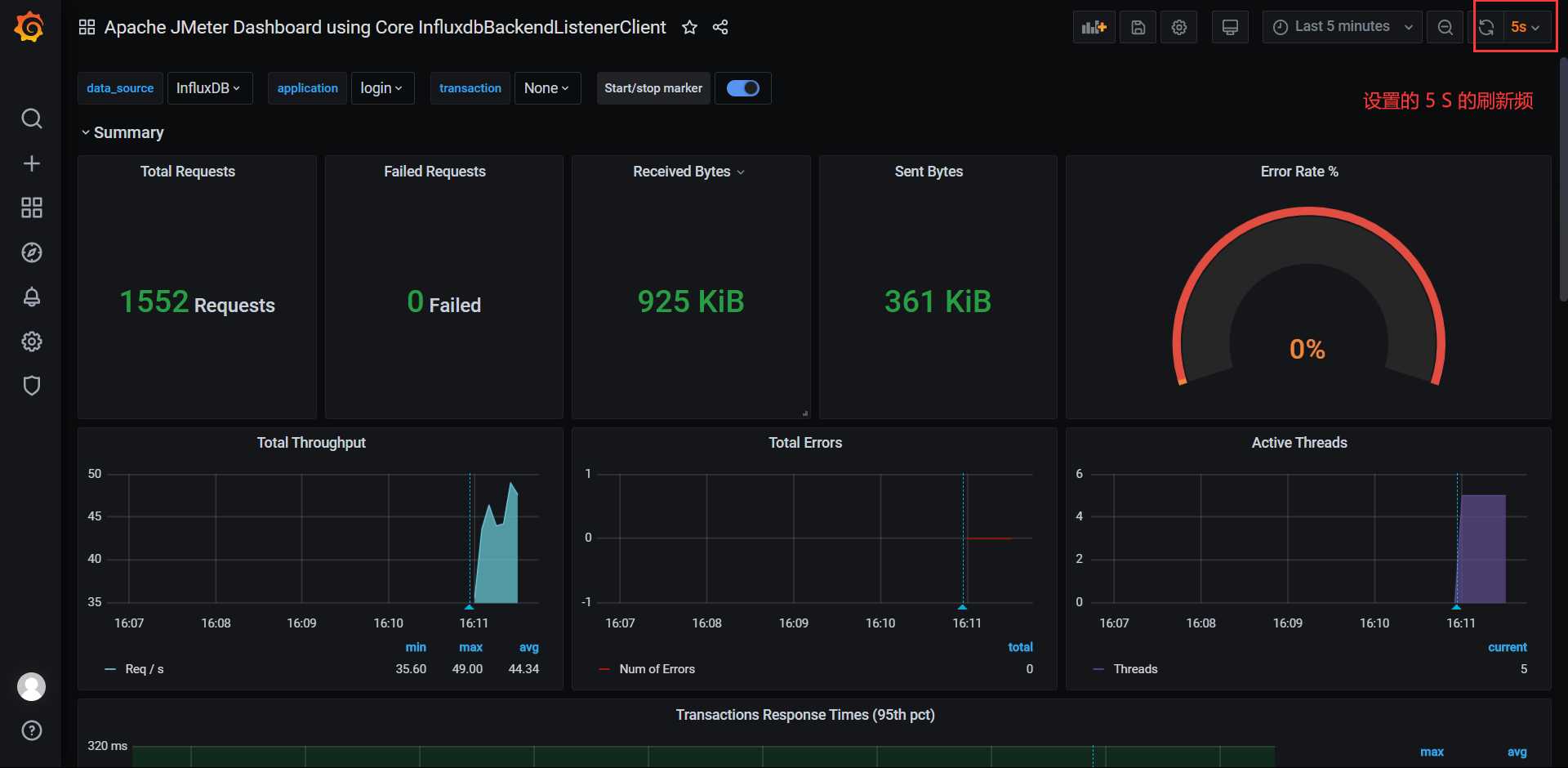Change Num of Errors series color swatch
Screen dimensions: 1568x768
coord(604,669)
